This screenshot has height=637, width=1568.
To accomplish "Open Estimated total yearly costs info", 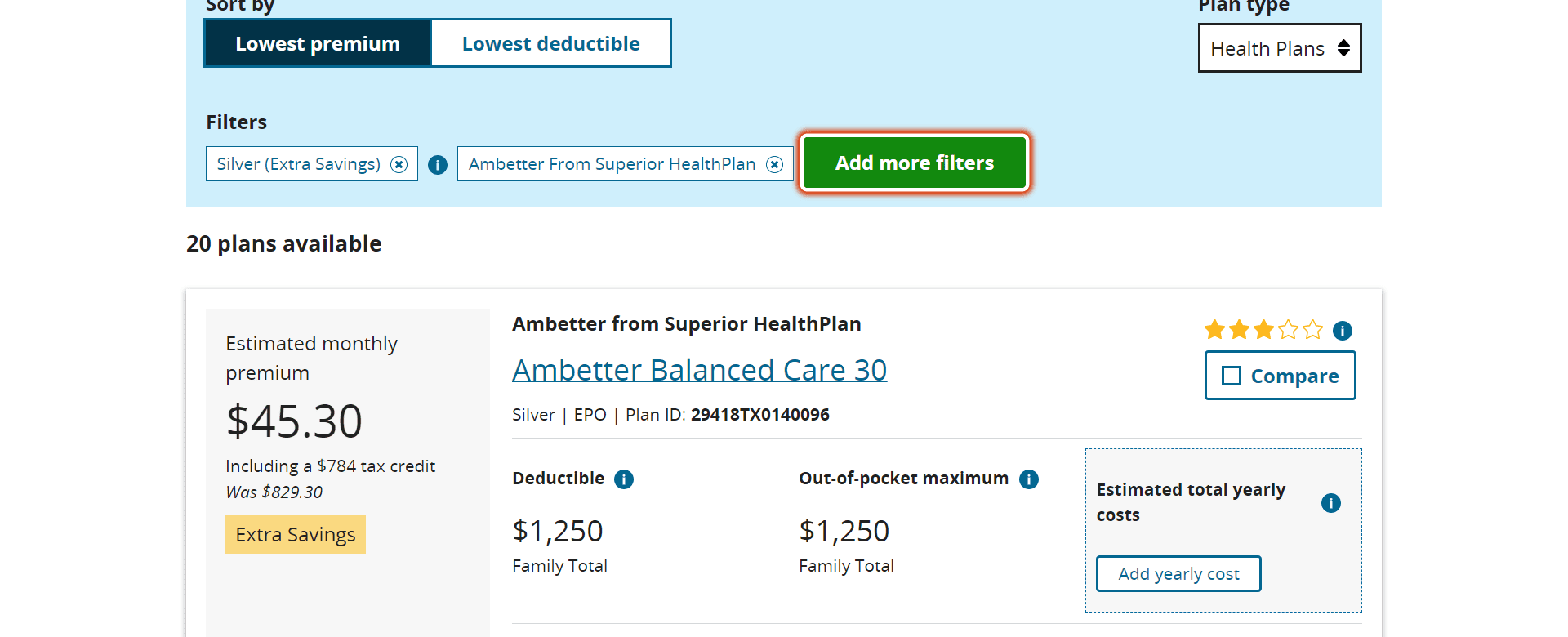I will 1330,503.
